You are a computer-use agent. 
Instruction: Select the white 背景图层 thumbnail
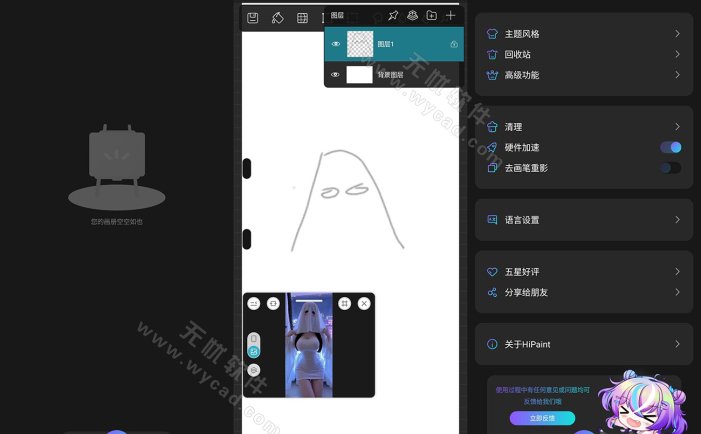point(359,75)
